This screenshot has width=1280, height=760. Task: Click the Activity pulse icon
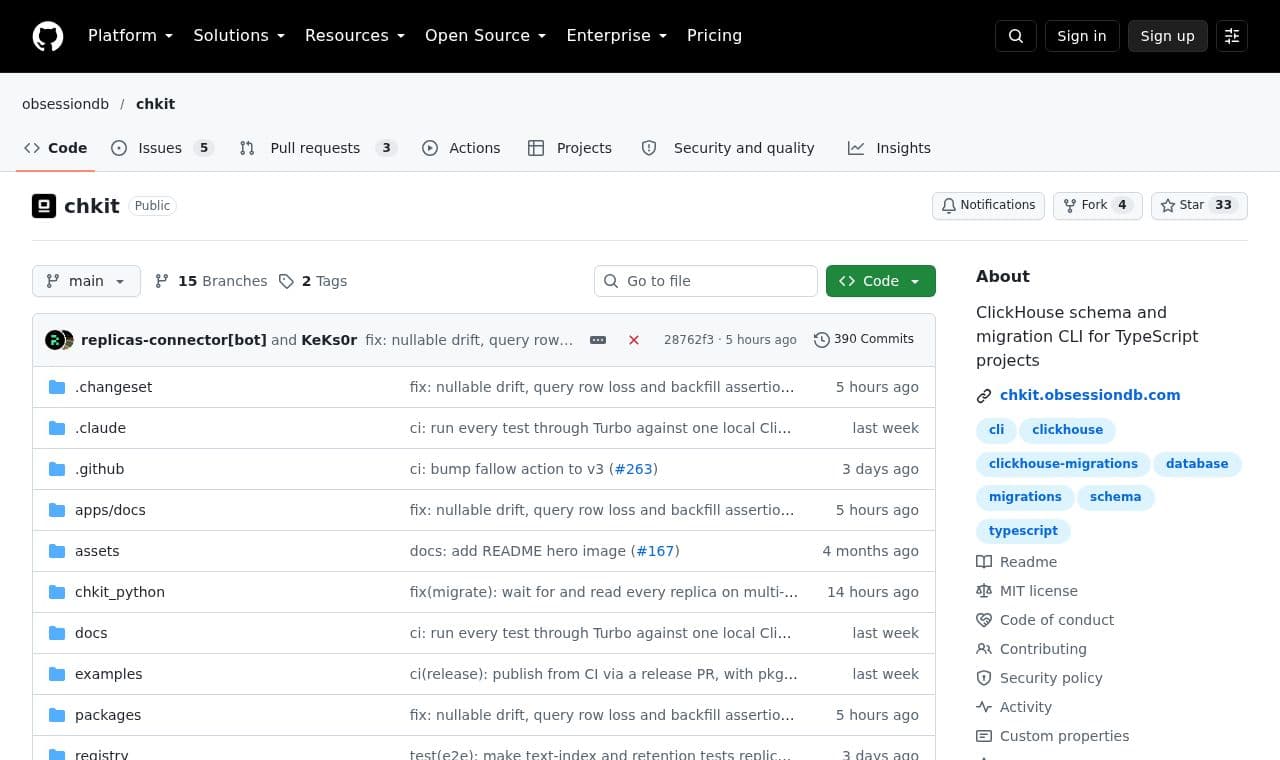pos(984,707)
